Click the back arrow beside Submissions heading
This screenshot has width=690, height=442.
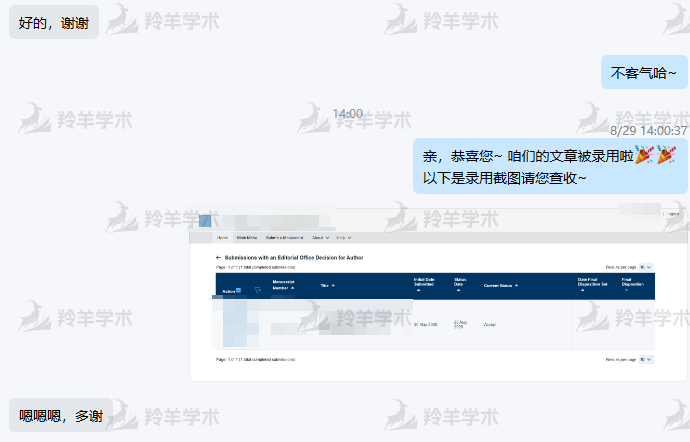click(x=218, y=257)
